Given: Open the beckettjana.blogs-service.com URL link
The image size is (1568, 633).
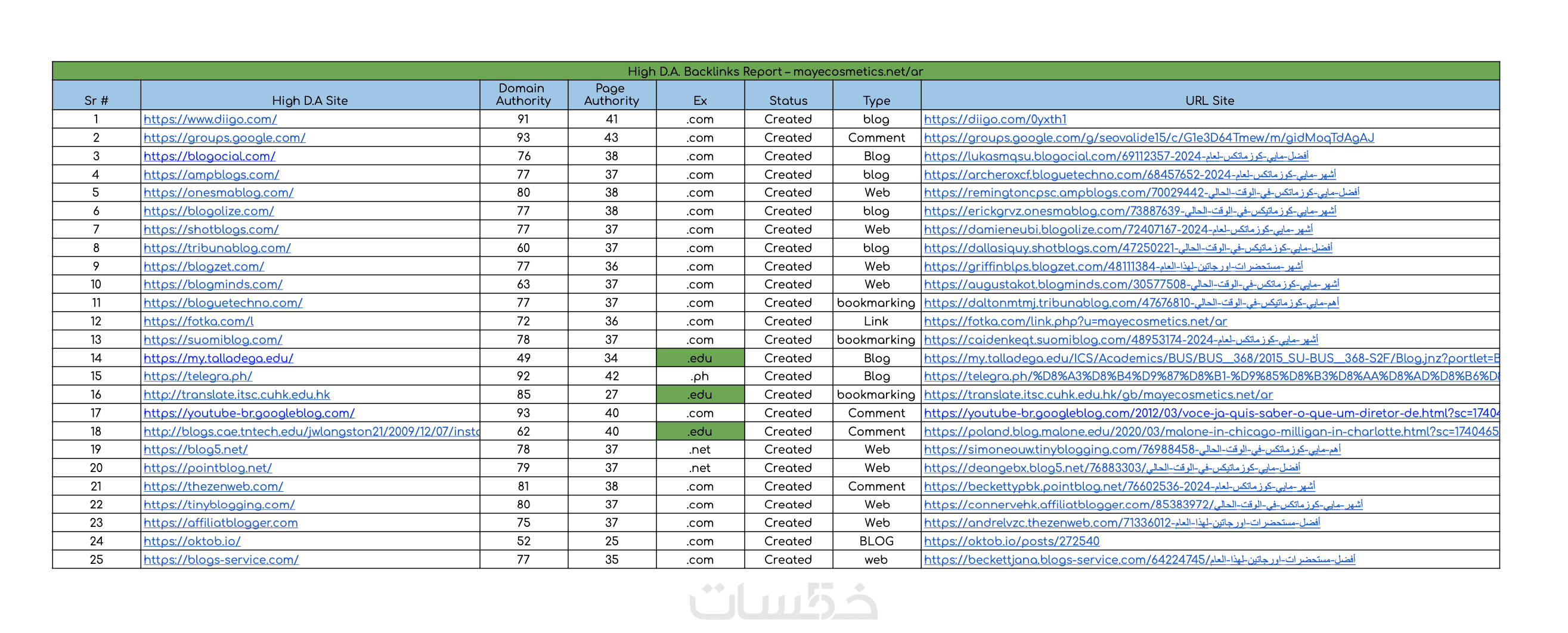Looking at the screenshot, I should click(1139, 559).
